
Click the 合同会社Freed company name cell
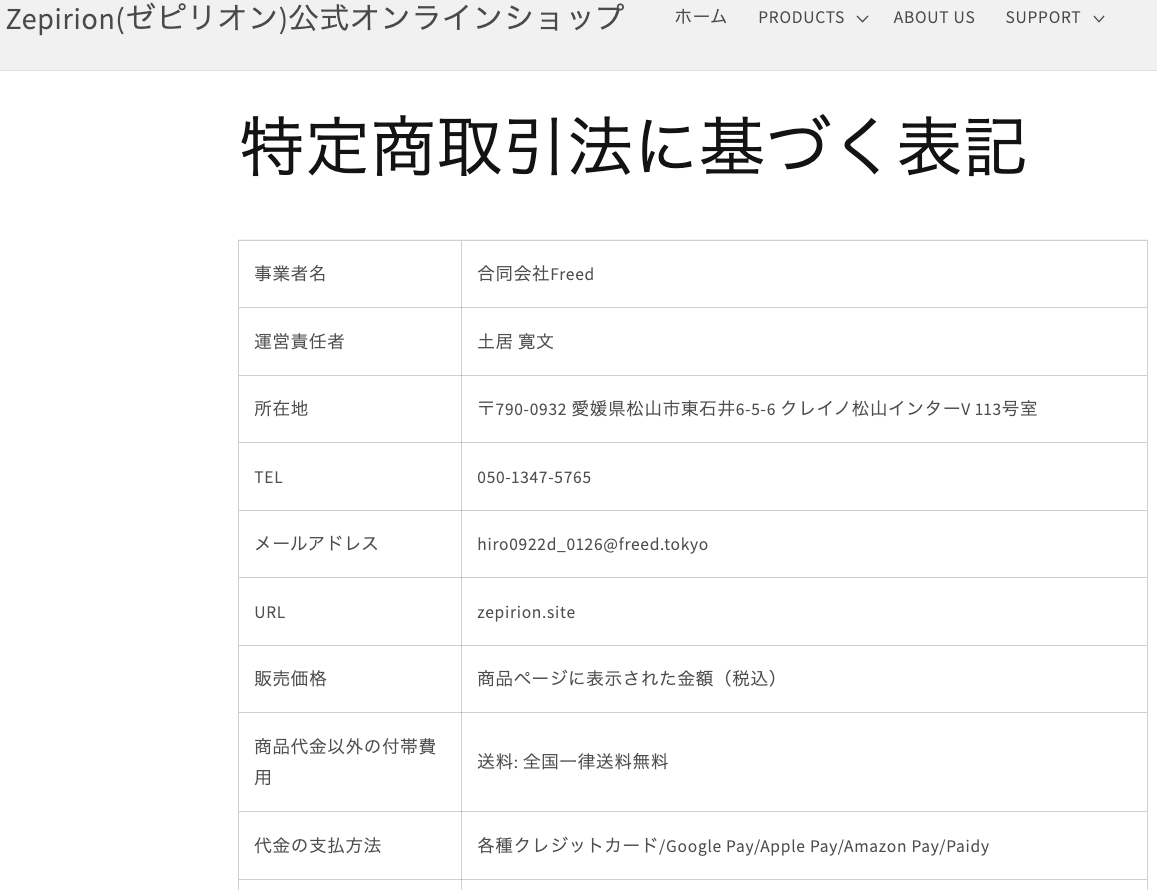coord(536,273)
